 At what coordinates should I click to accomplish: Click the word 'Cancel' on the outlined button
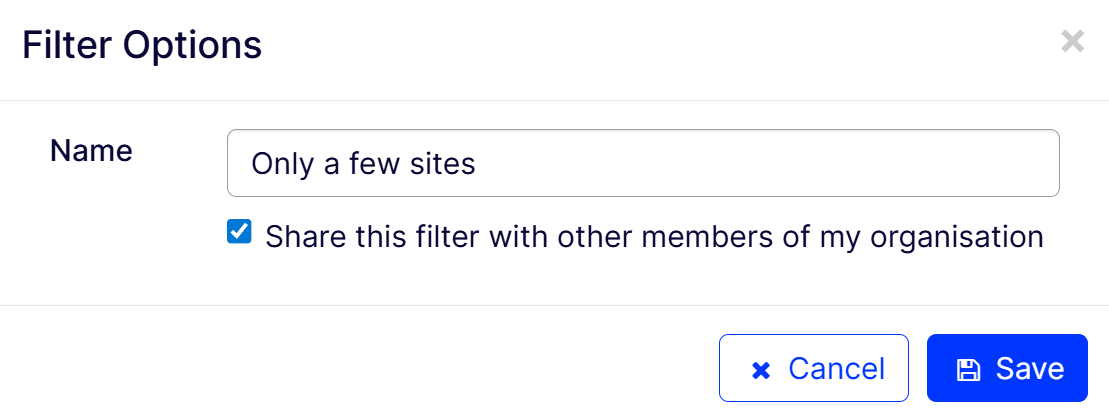tap(836, 369)
